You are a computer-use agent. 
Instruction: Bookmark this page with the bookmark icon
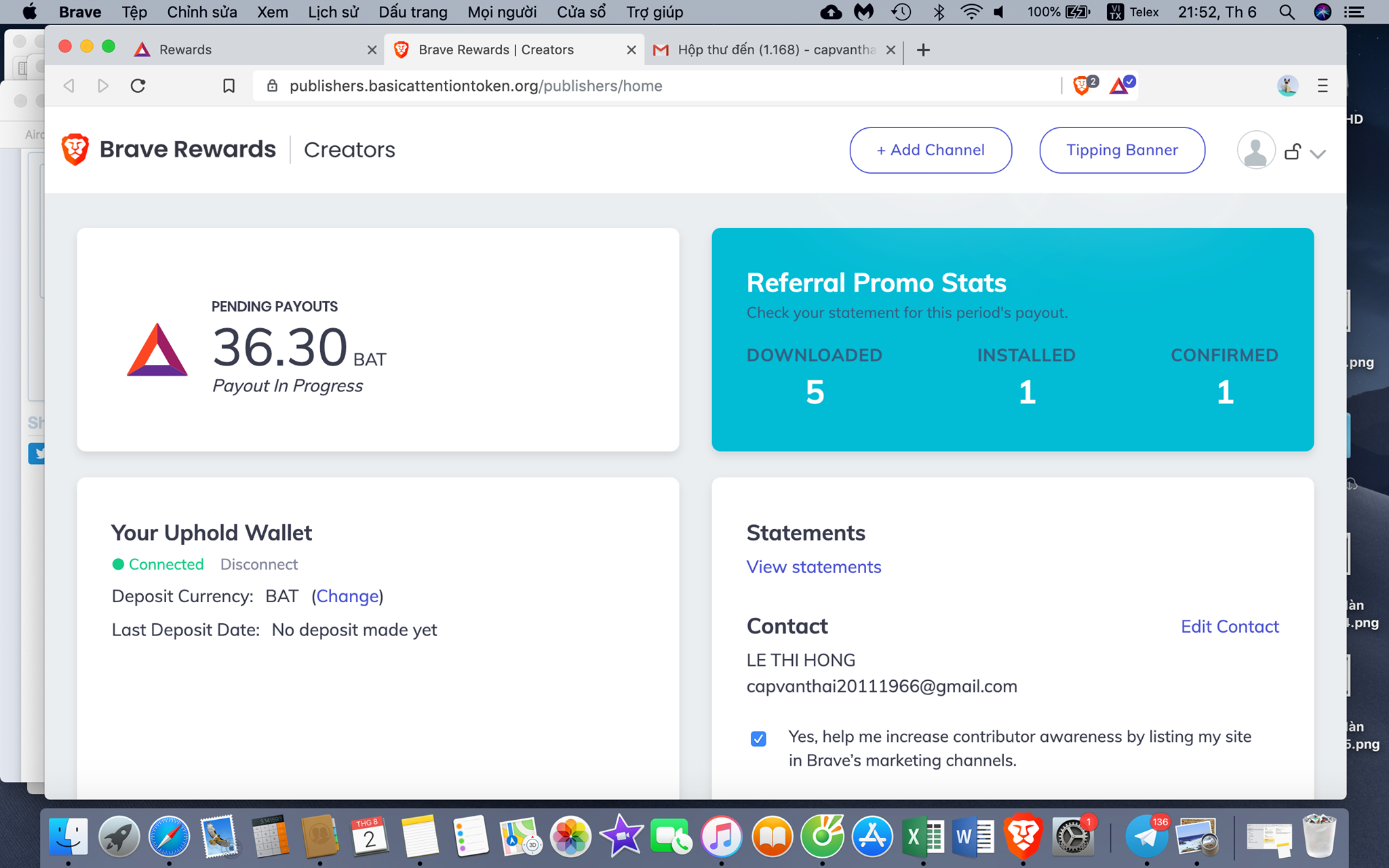pyautogui.click(x=229, y=86)
